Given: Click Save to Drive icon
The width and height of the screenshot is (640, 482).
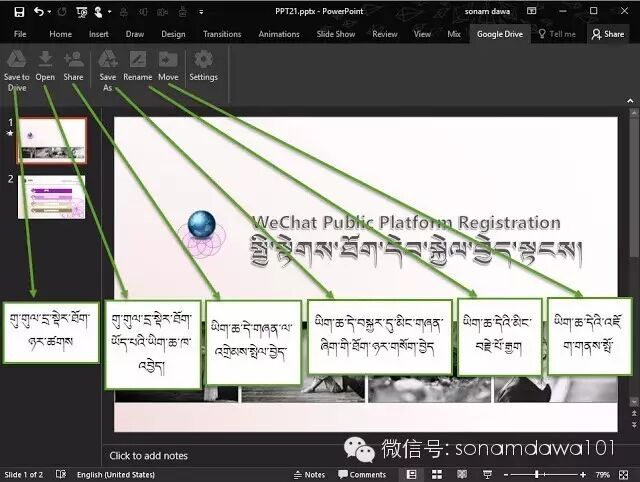Looking at the screenshot, I should [17, 70].
